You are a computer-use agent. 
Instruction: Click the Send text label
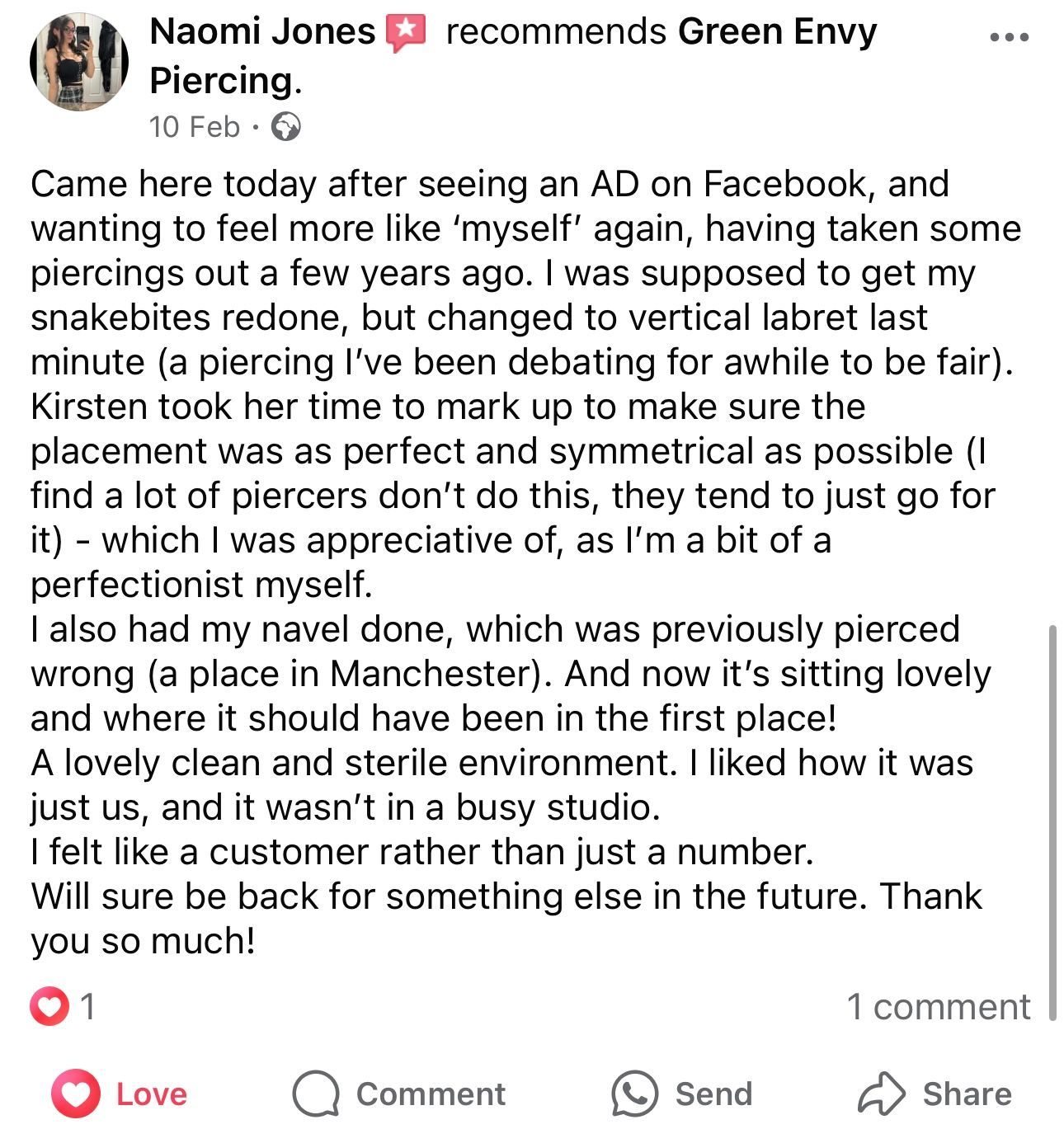[713, 1094]
